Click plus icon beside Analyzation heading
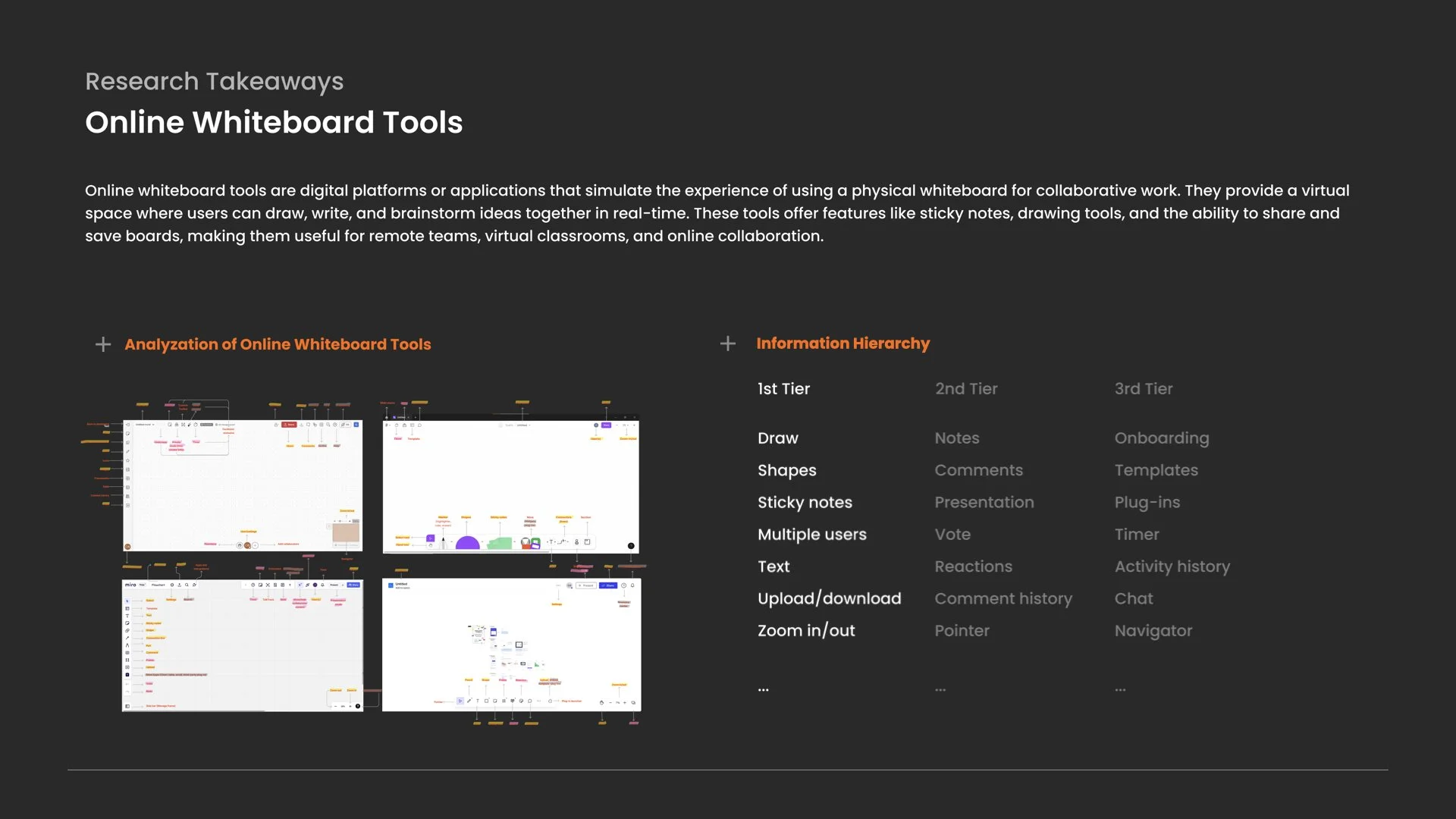The image size is (1456, 819). pos(103,344)
